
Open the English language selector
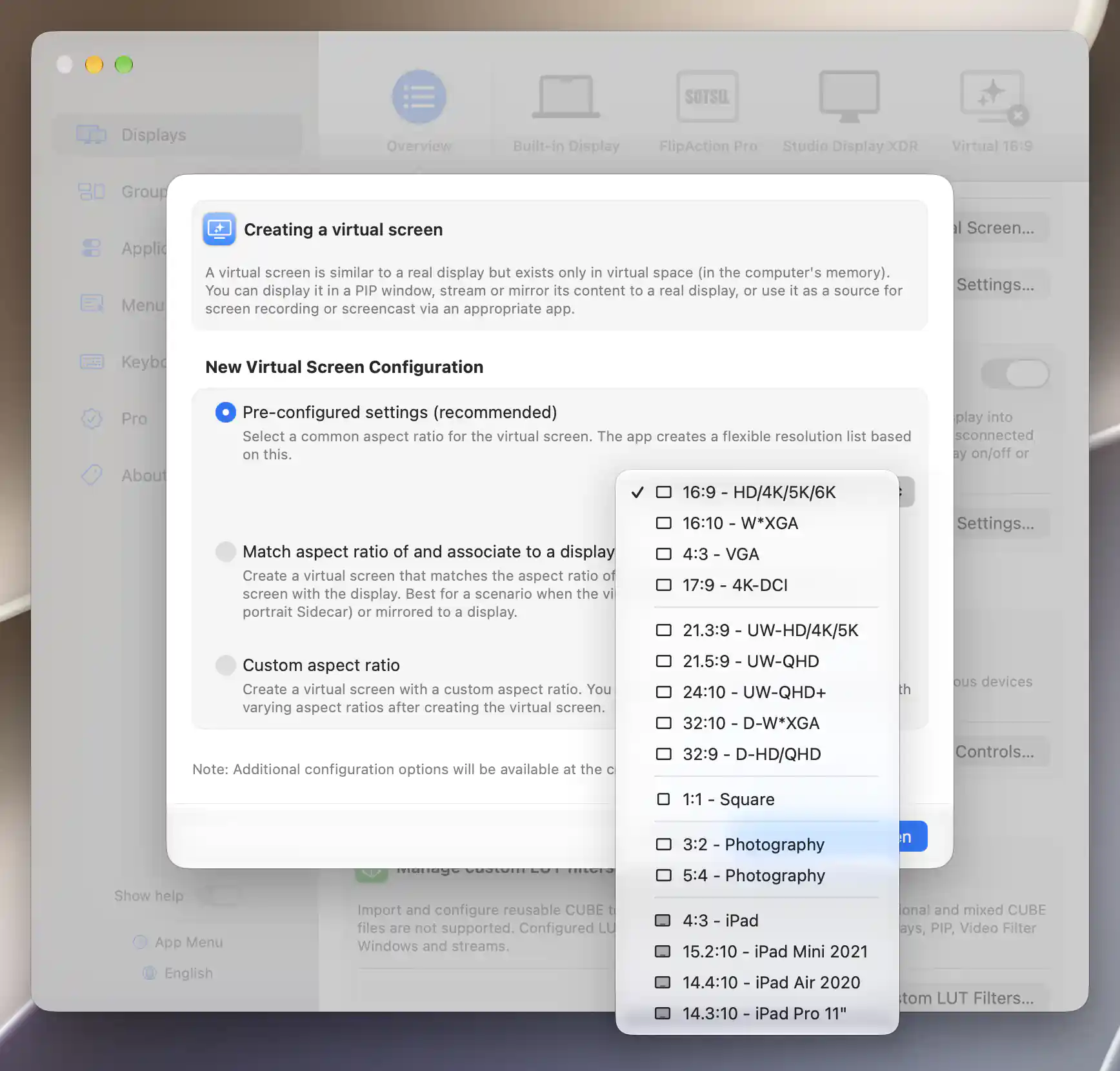pyautogui.click(x=179, y=973)
